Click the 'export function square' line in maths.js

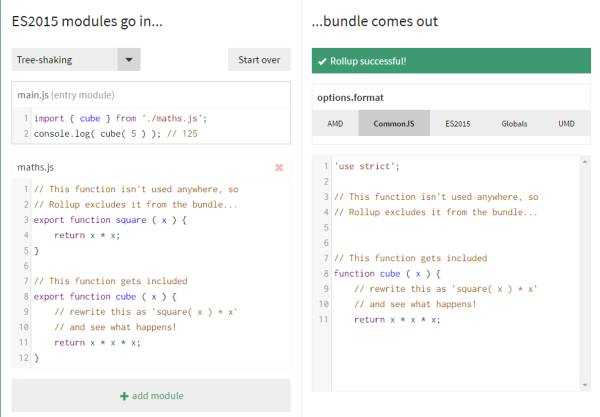[x=110, y=219]
